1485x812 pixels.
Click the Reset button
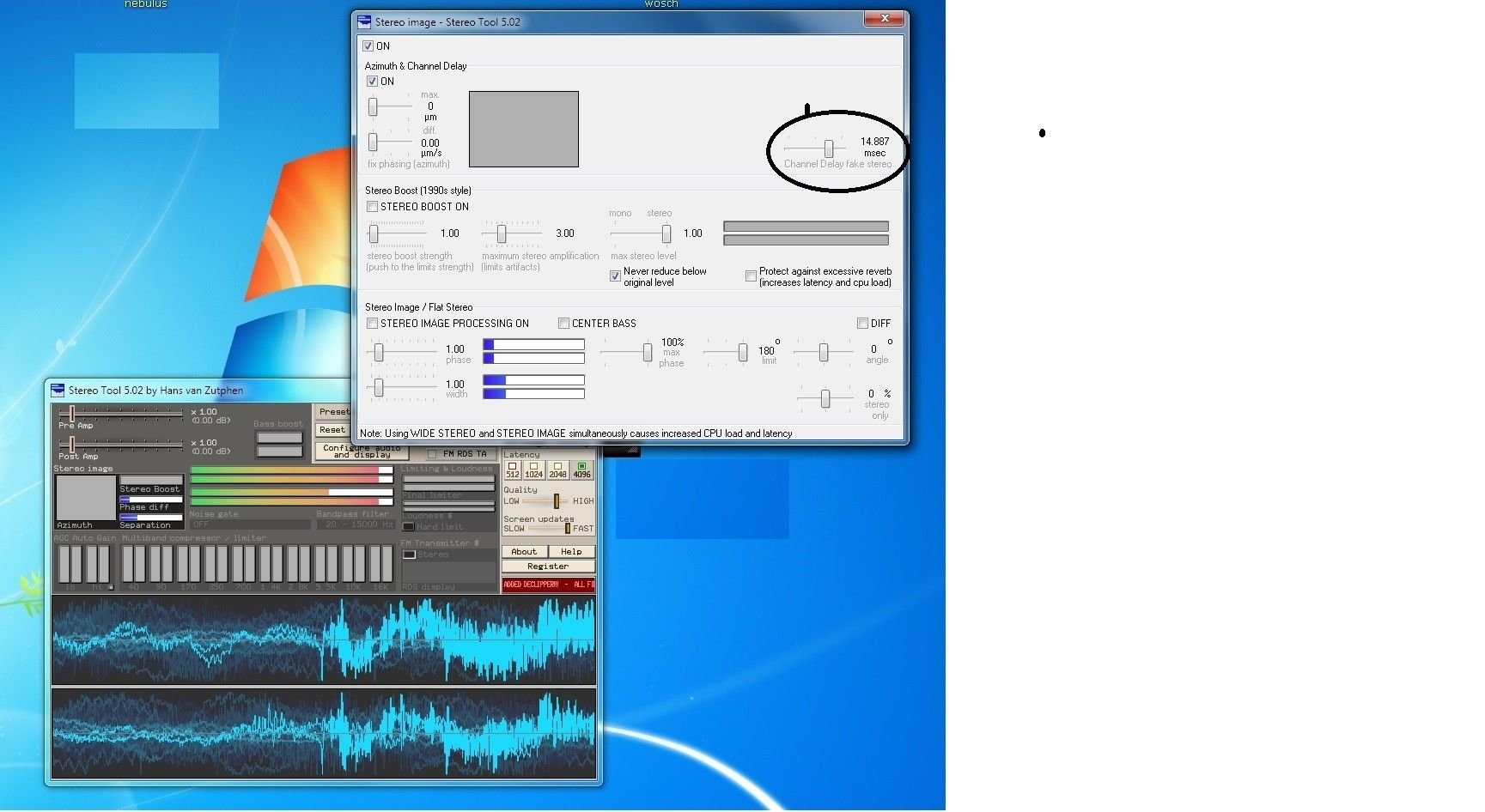click(332, 430)
